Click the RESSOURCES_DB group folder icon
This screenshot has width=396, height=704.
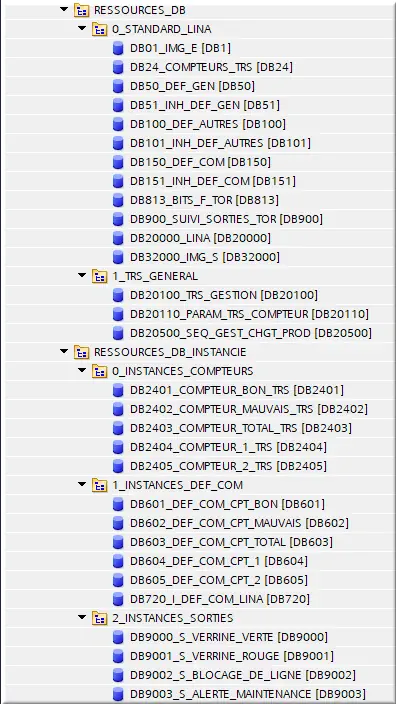[81, 10]
